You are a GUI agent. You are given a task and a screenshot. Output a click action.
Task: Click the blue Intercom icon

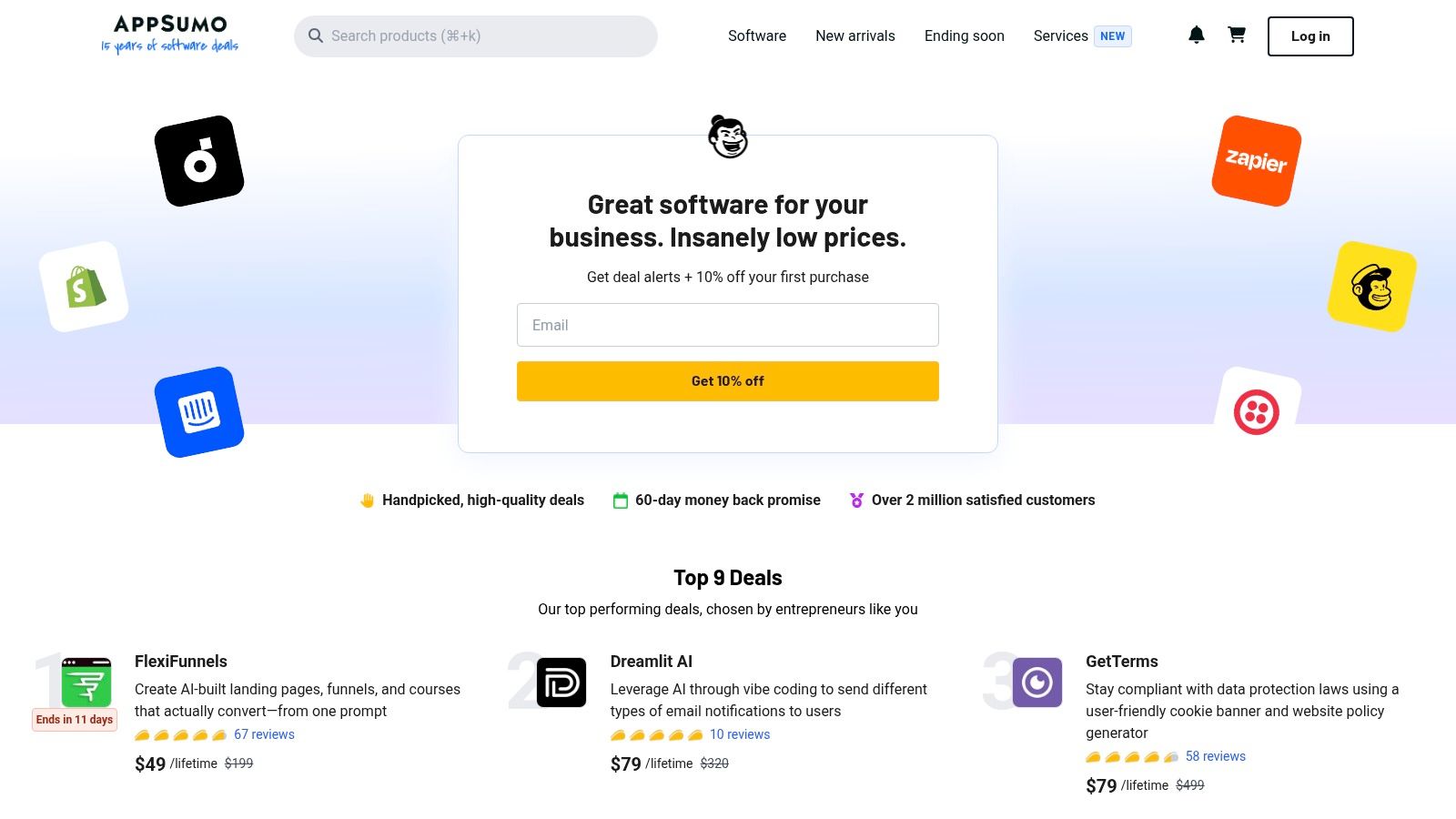point(200,410)
